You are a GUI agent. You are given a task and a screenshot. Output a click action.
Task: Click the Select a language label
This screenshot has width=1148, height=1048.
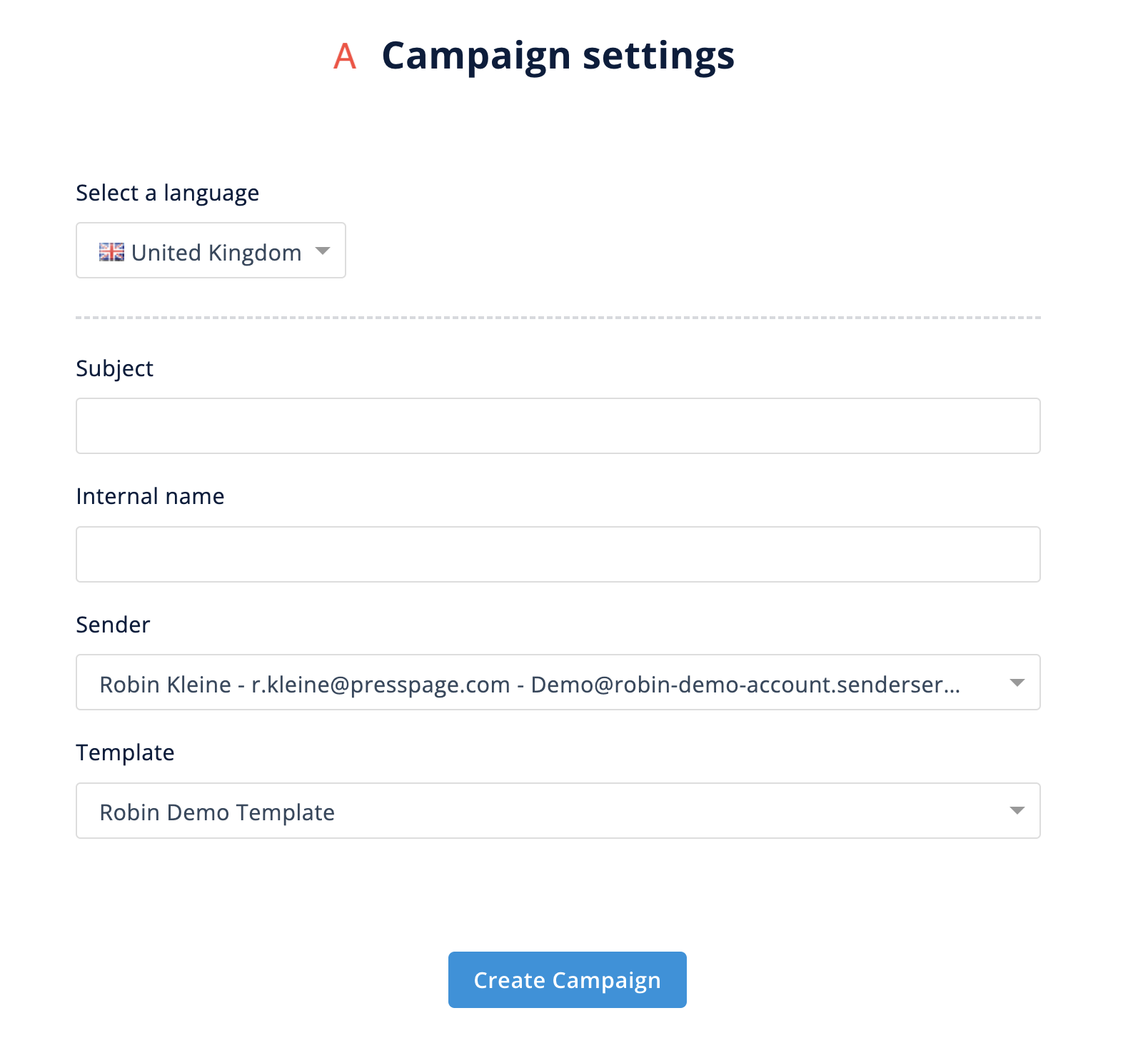(168, 193)
